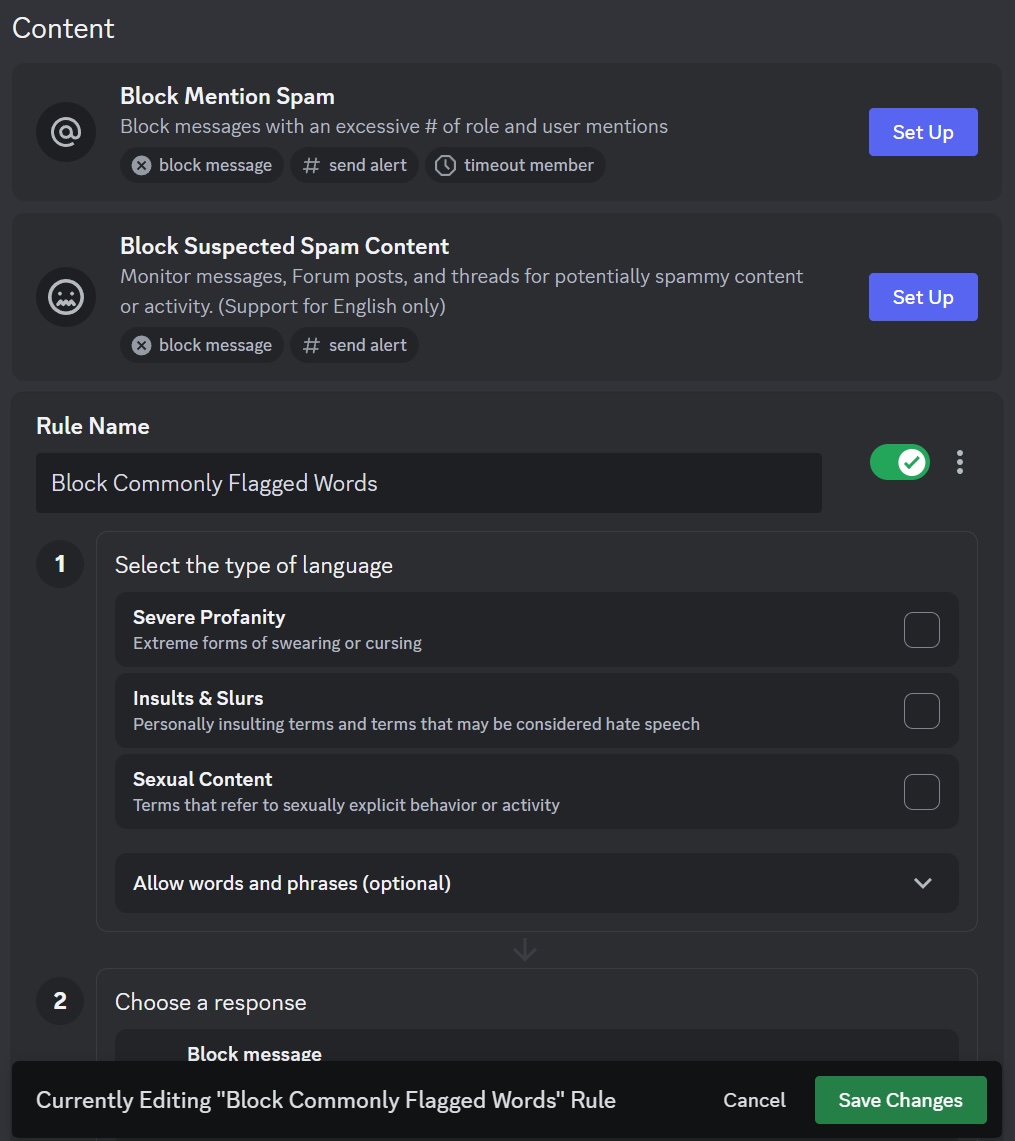
Task: Click the send alert hashtag icon under Block Mention Spam
Action: [310, 165]
